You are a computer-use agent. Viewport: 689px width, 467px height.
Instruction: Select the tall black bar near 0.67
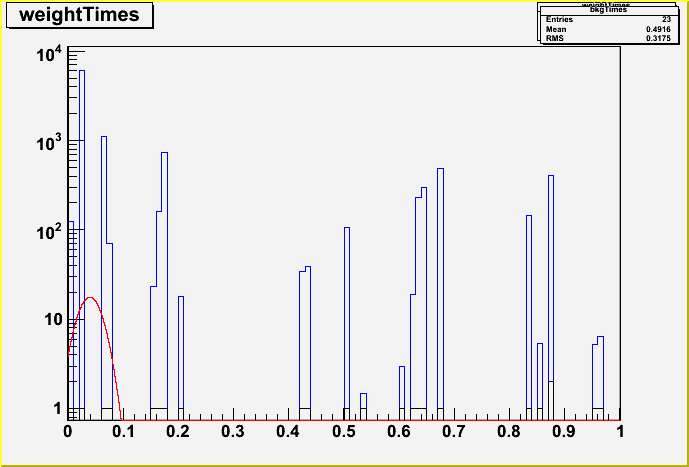[440, 290]
